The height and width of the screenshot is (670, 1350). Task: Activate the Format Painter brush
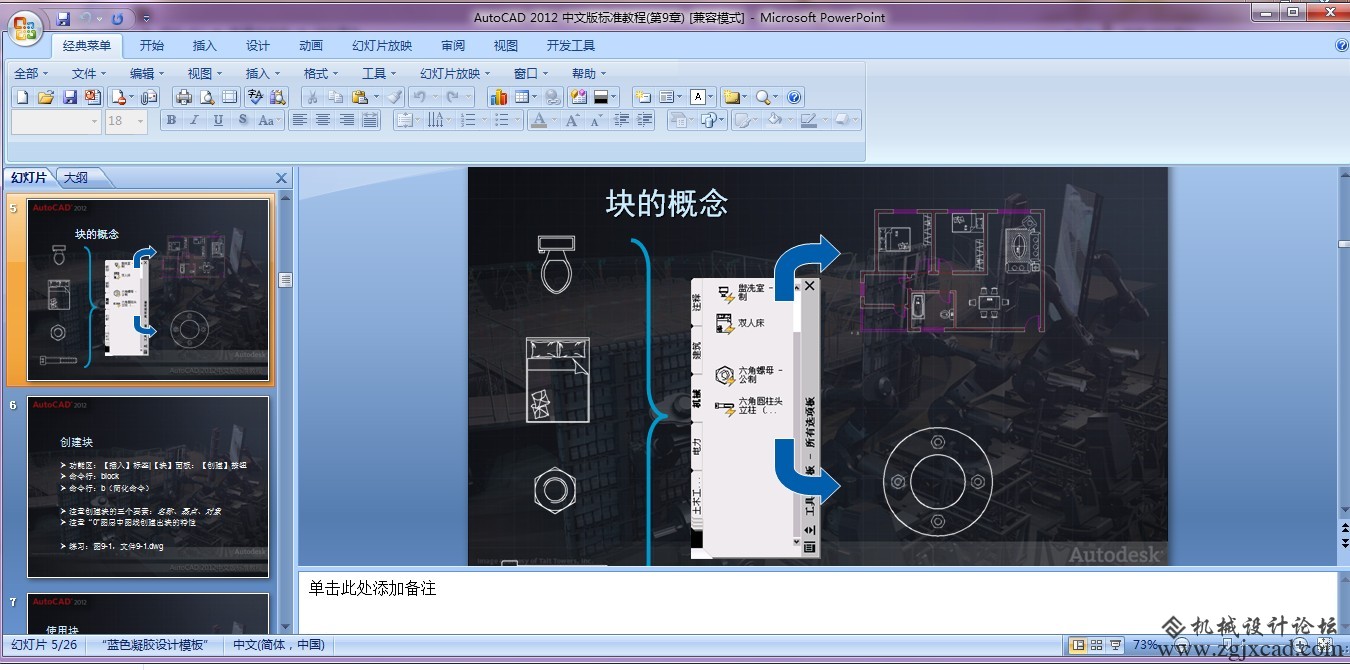[394, 97]
